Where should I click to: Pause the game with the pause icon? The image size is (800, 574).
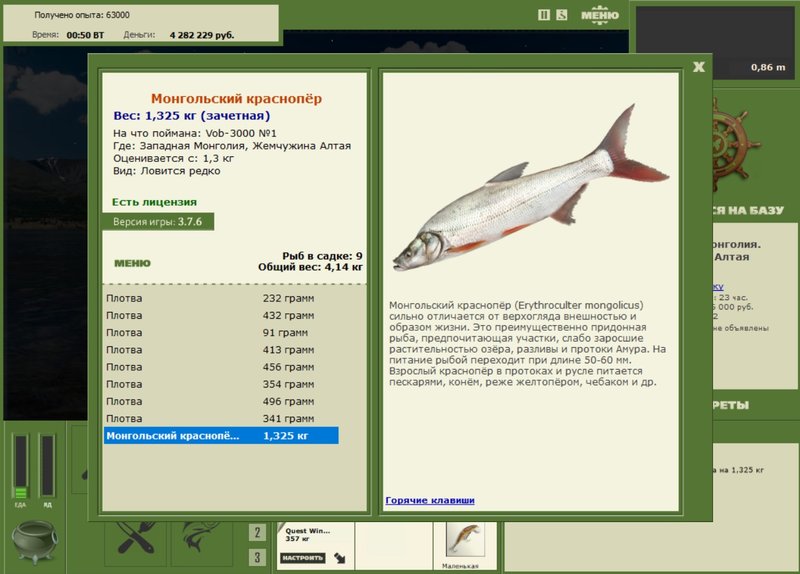click(544, 15)
